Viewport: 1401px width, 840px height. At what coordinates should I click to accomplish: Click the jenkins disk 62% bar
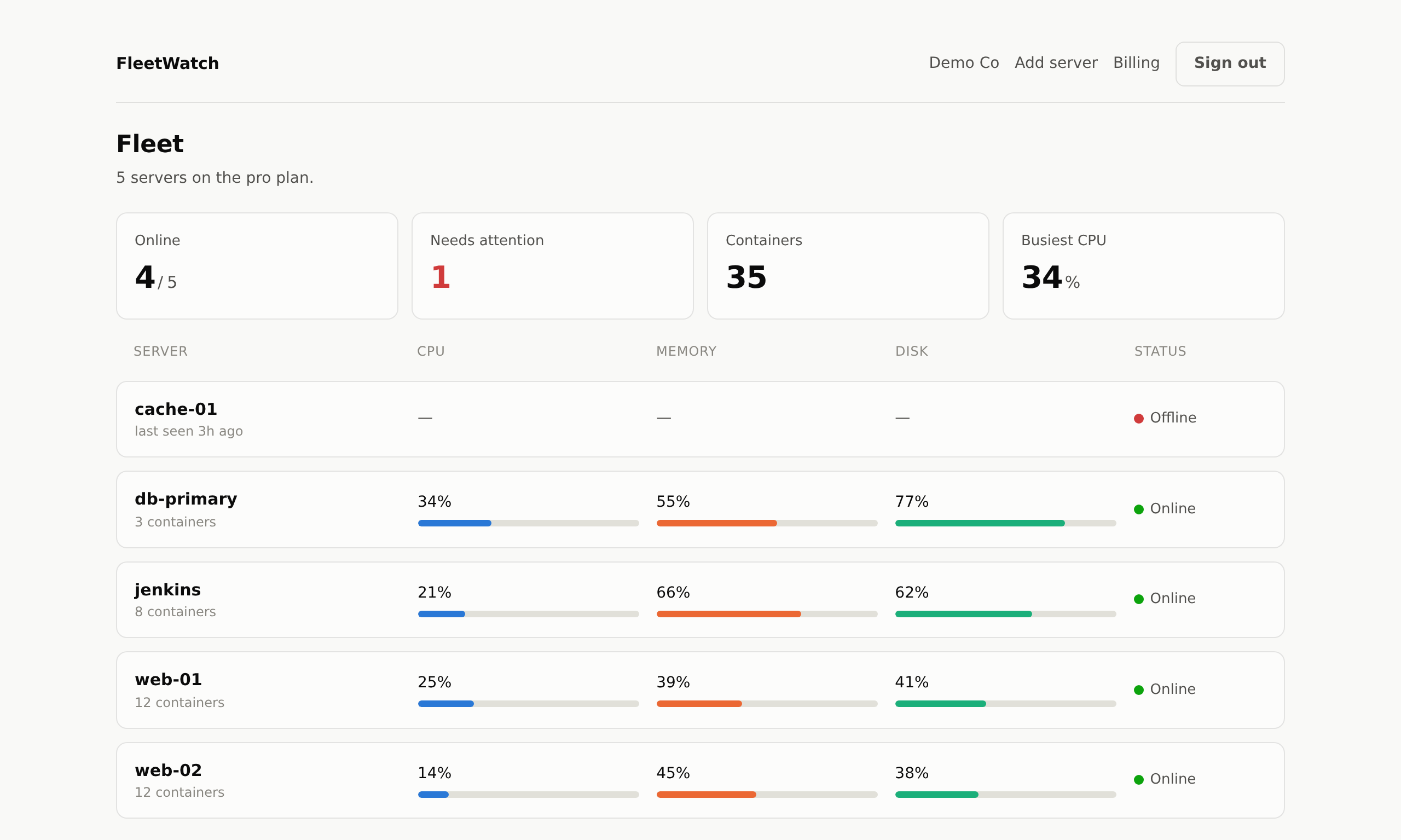point(1005,614)
